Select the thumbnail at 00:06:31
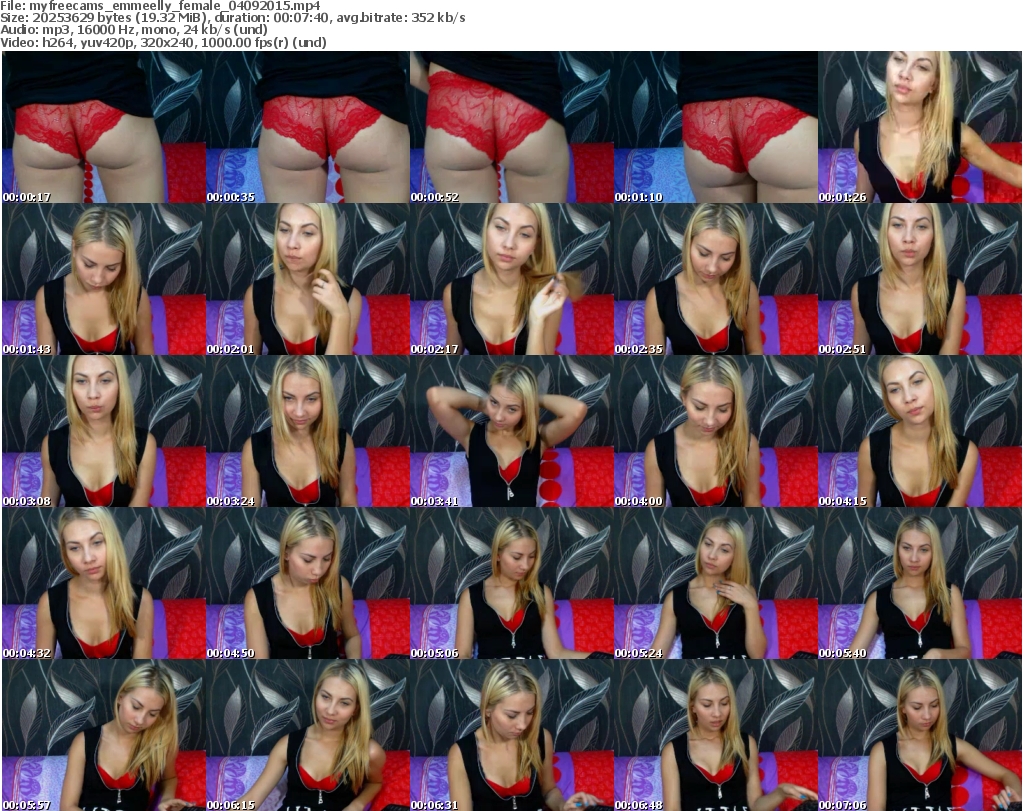Viewport: 1024px width, 811px height. click(x=511, y=735)
